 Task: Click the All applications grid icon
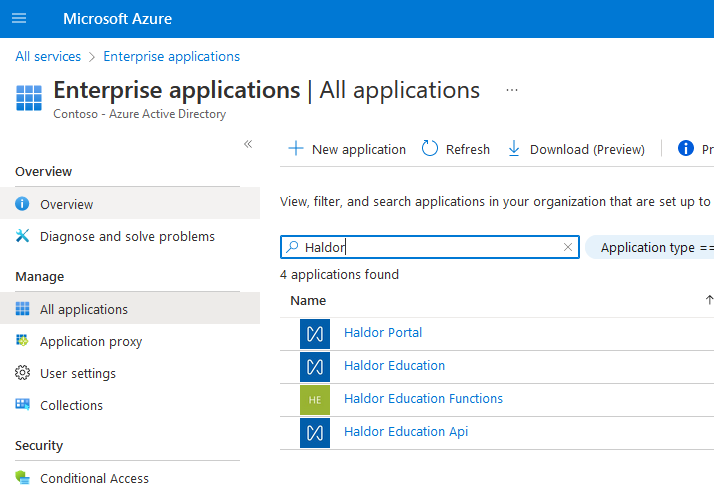tap(22, 308)
